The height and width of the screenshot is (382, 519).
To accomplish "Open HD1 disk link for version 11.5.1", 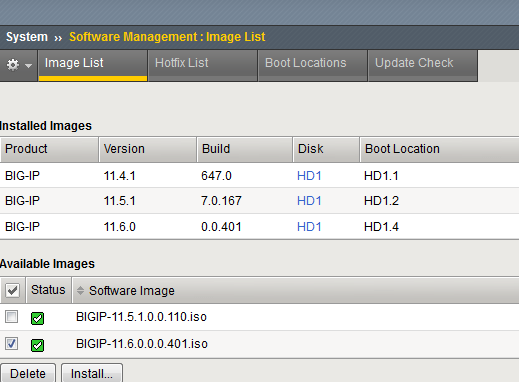I will (x=309, y=201).
